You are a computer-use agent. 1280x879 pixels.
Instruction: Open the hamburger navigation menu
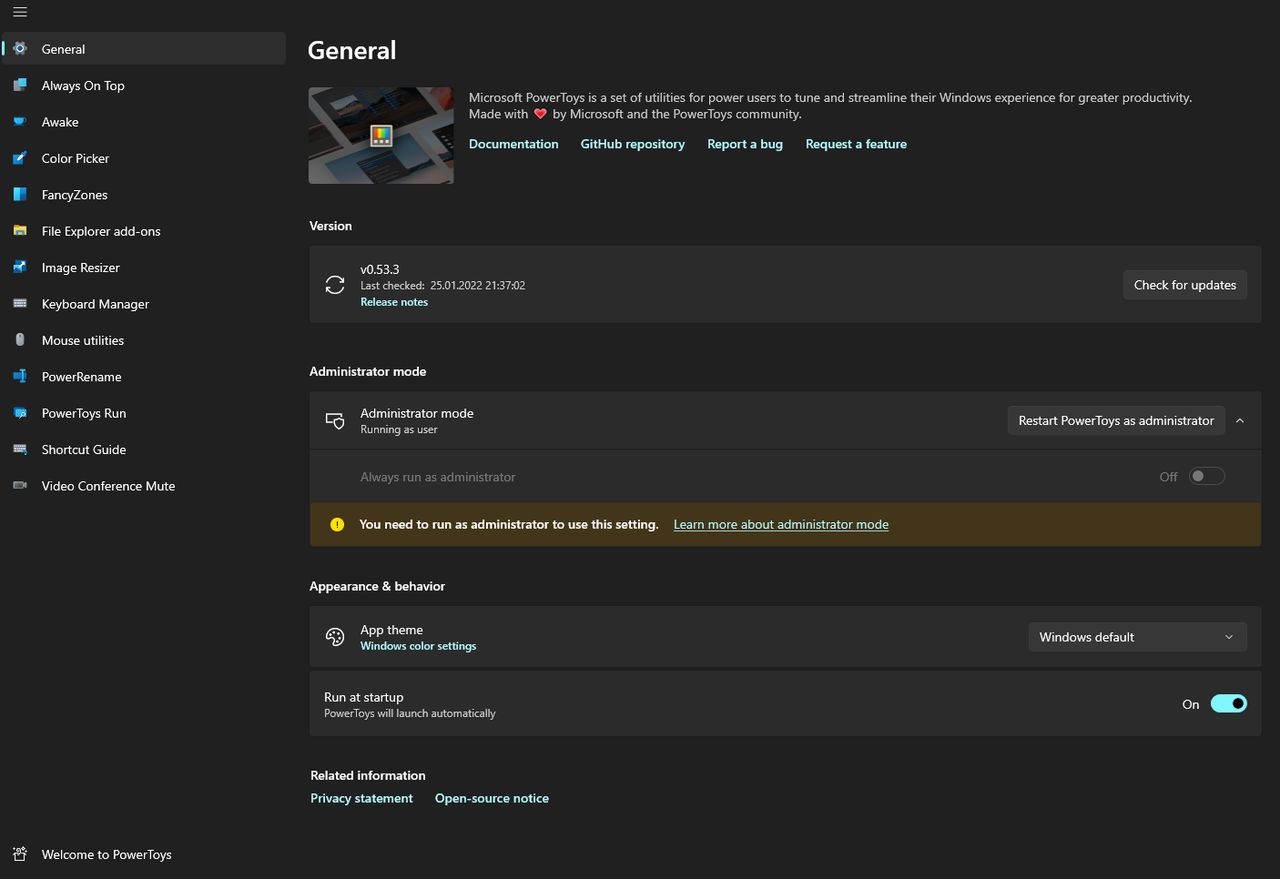(x=20, y=13)
